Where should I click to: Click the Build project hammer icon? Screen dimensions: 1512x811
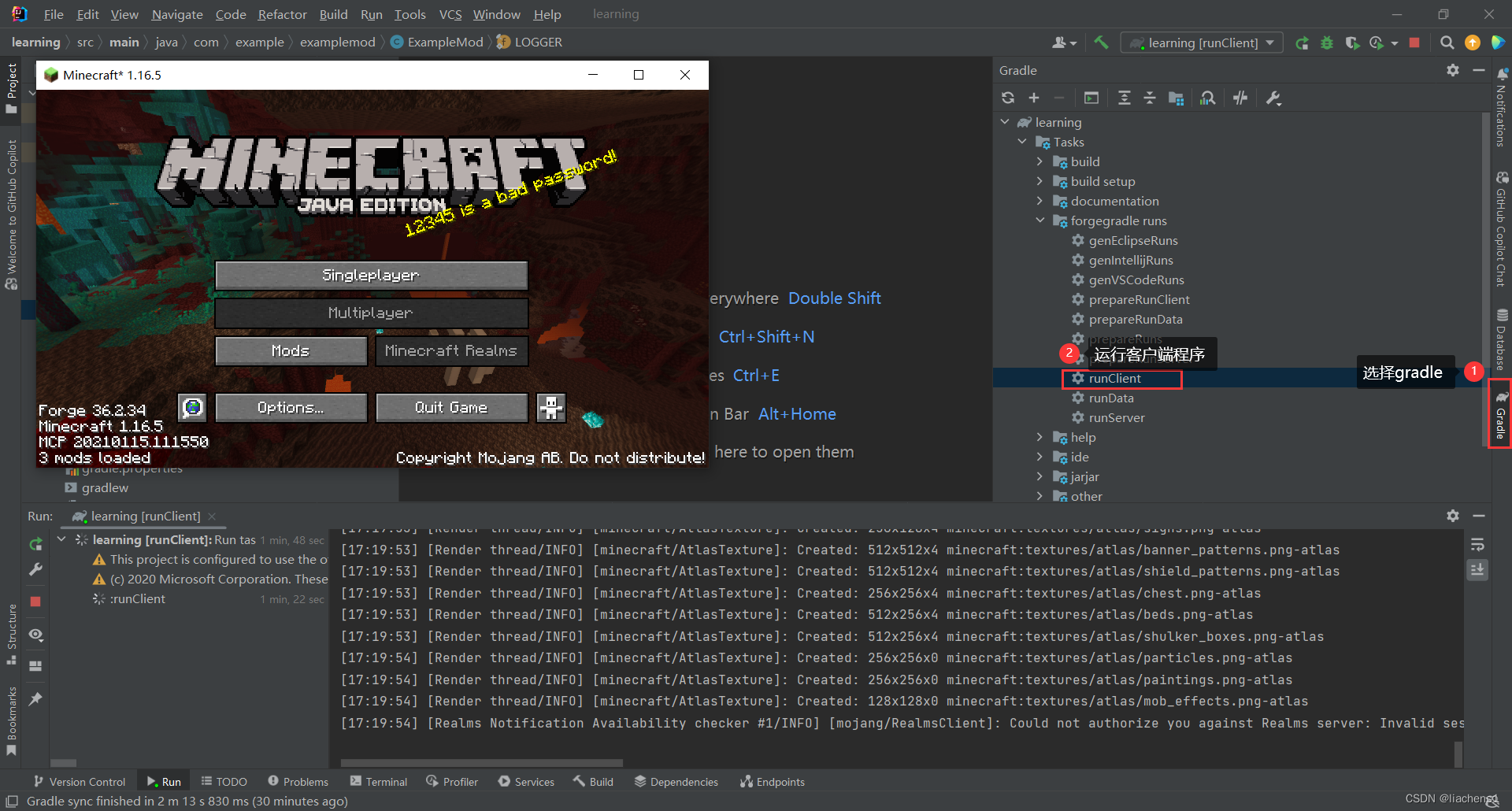[x=1101, y=43]
